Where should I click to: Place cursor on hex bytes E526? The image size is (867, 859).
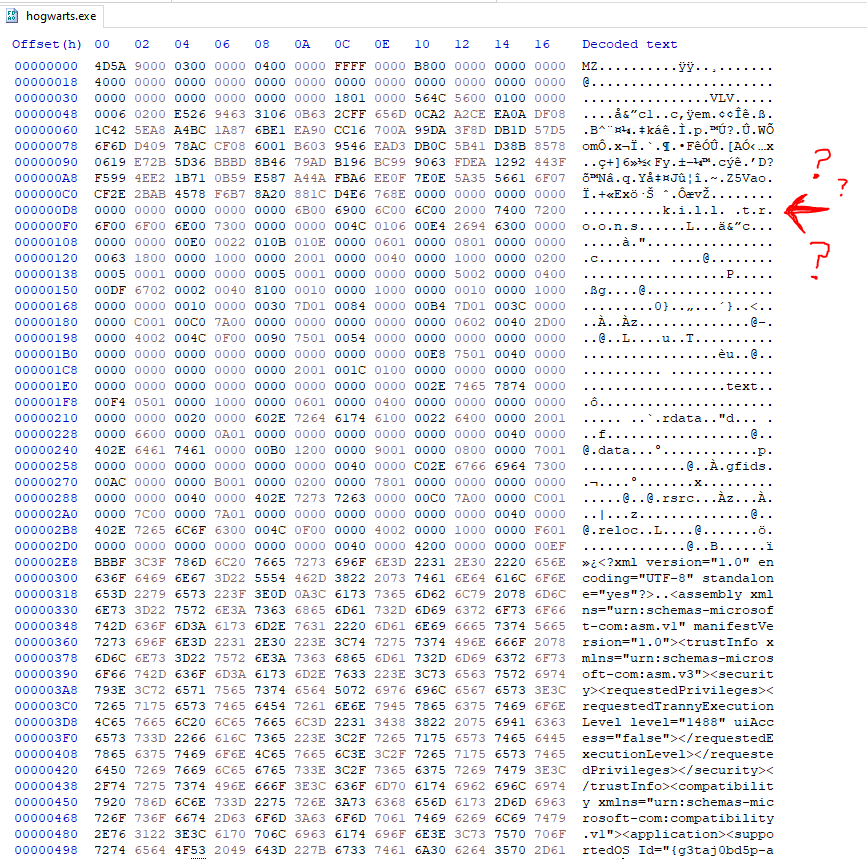(190, 114)
